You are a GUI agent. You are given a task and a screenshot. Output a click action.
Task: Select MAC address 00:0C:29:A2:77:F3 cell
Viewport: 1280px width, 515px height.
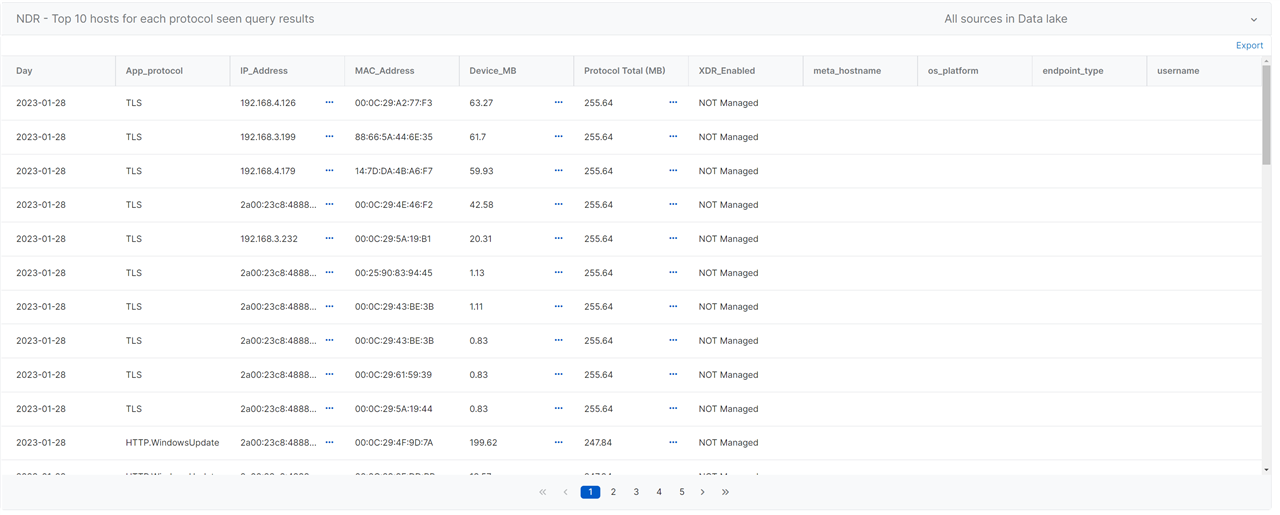[394, 103]
